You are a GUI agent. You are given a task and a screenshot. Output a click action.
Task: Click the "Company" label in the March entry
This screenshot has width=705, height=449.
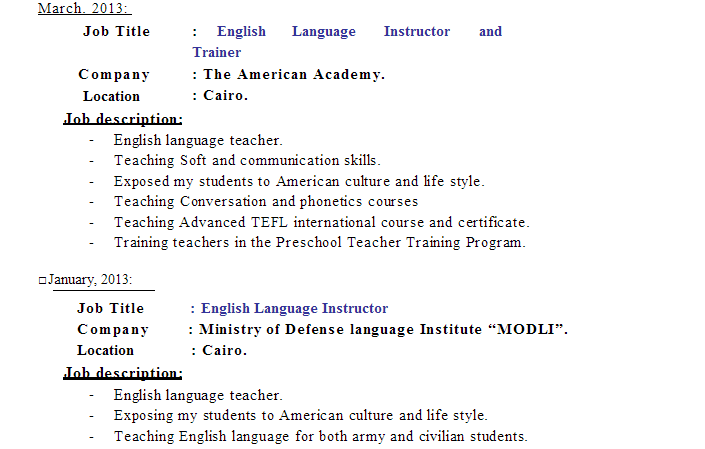coord(114,75)
